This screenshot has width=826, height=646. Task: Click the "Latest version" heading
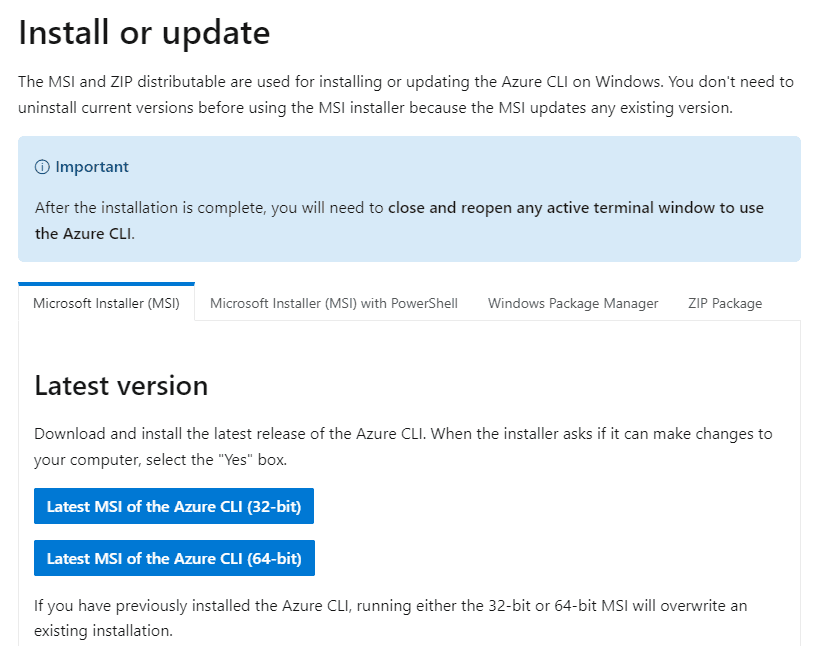[x=121, y=386]
